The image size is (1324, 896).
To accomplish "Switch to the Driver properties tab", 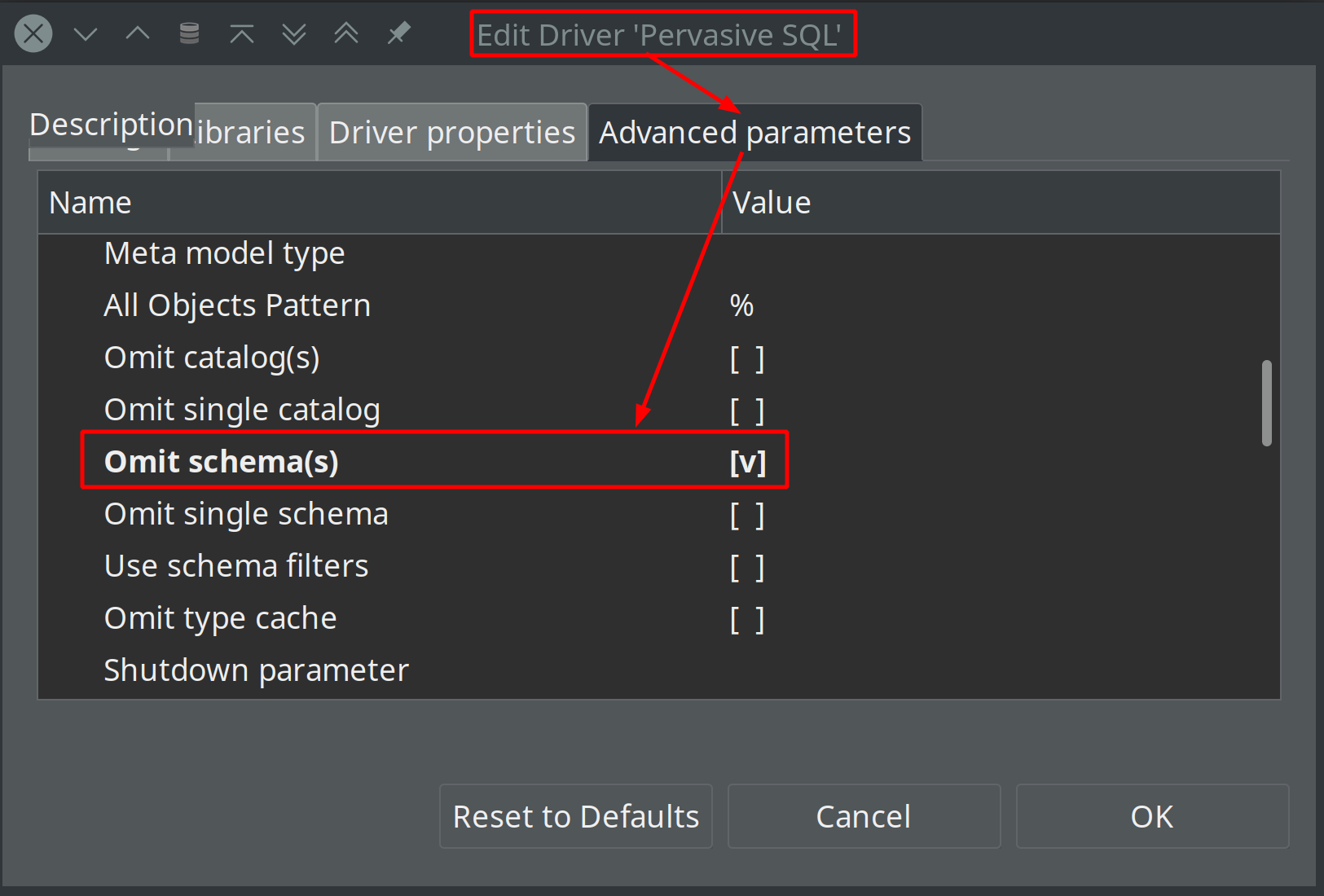I will (x=451, y=132).
